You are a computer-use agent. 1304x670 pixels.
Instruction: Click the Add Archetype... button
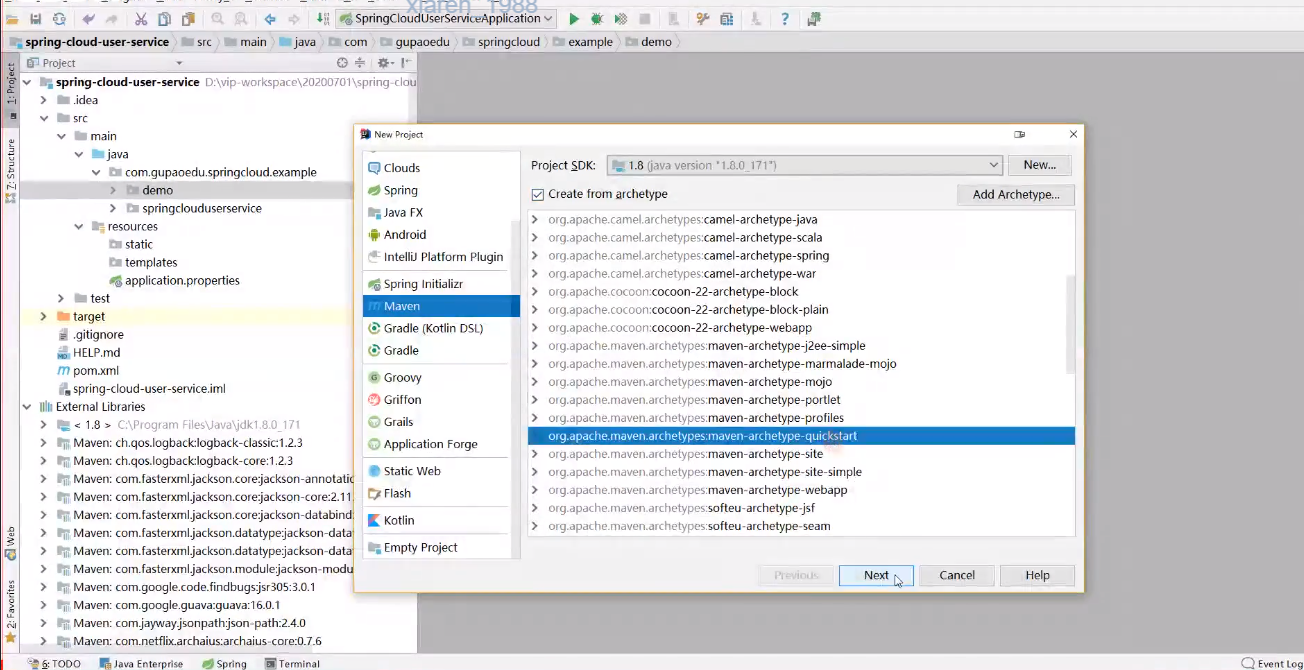[1016, 194]
